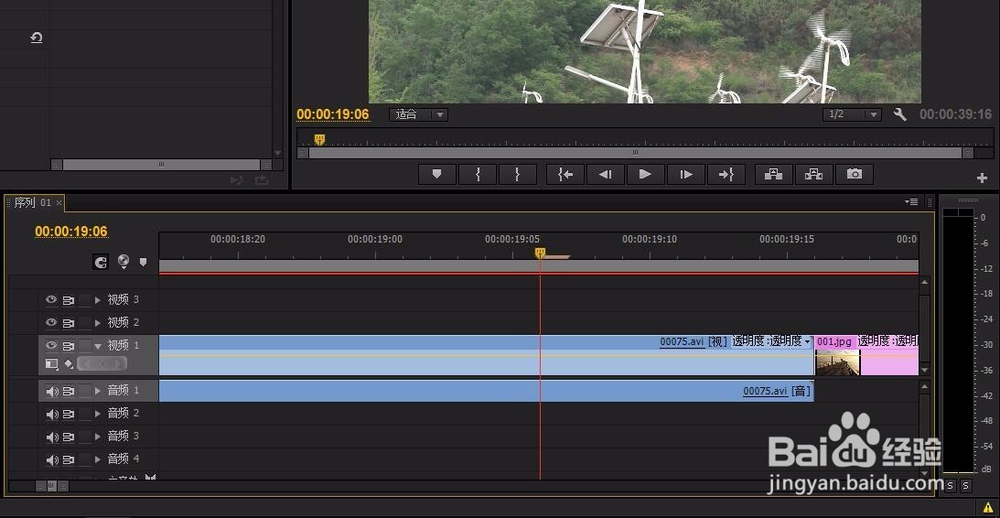Select the 001.jpg clip label
1000x518 pixels.
click(835, 341)
